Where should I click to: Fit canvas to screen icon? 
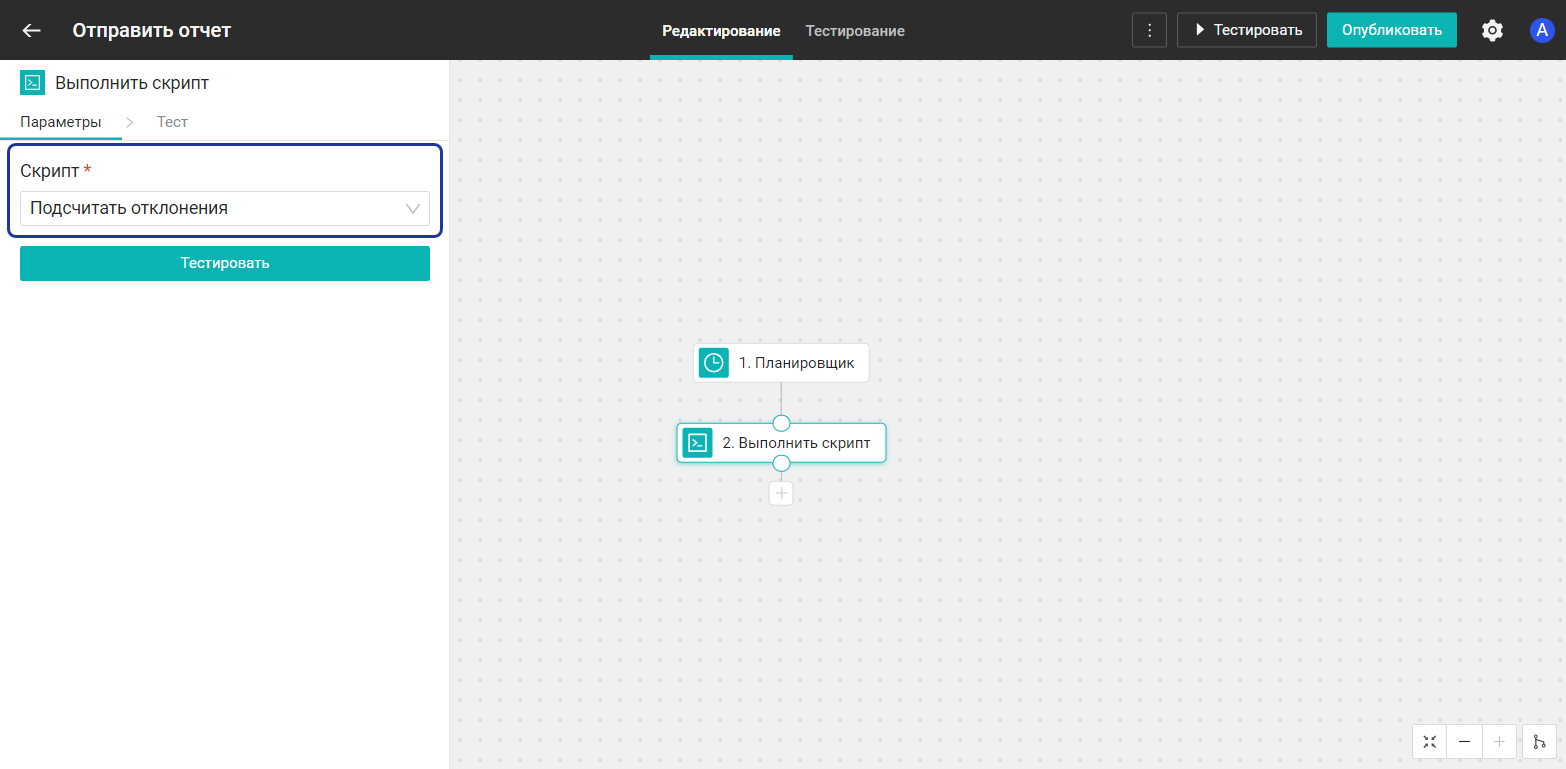click(x=1430, y=741)
